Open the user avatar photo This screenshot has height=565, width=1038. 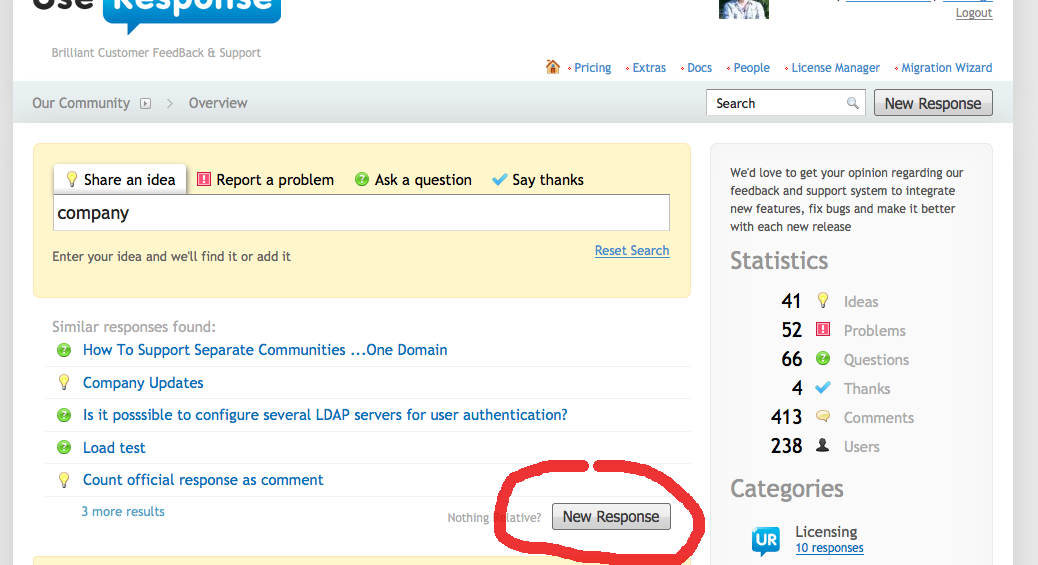point(744,9)
